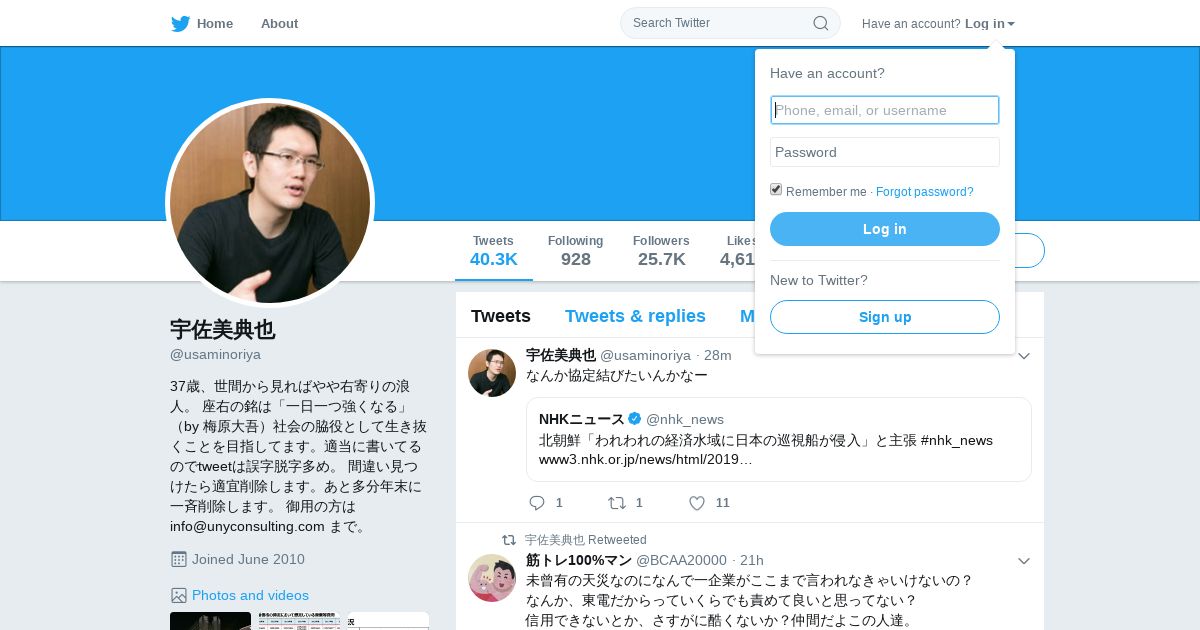Click the Twitter bird logo
Image resolution: width=1200 pixels, height=630 pixels.
pos(180,24)
